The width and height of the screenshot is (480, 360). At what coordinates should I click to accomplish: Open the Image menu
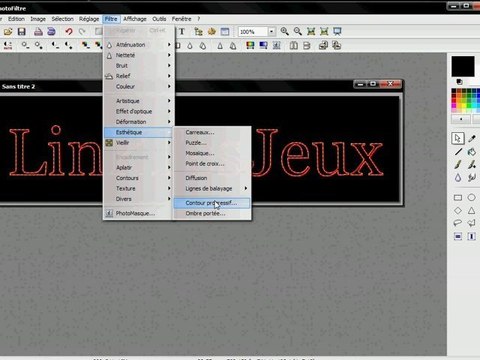38,19
